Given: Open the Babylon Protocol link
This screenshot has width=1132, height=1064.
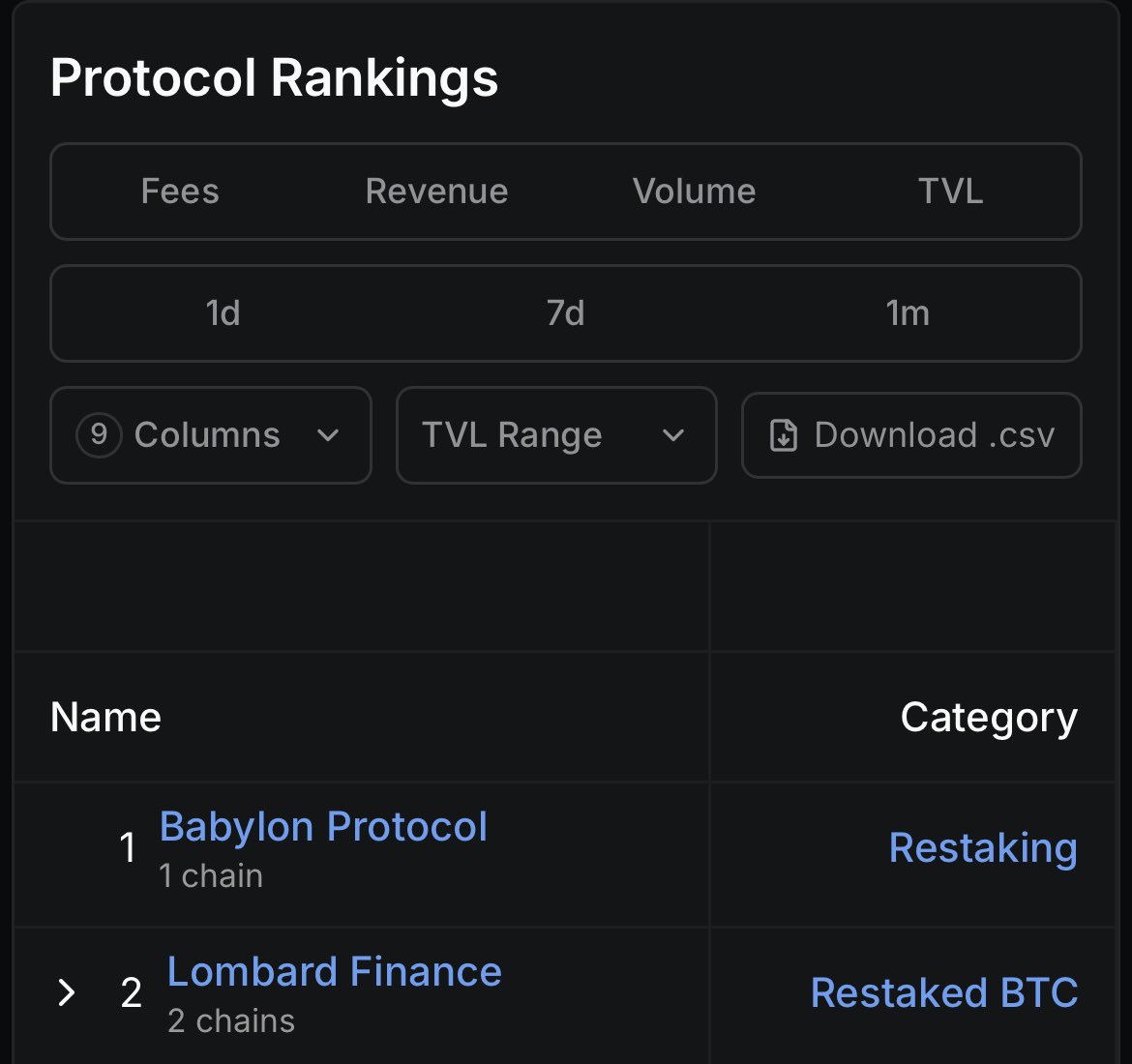Looking at the screenshot, I should (x=323, y=826).
